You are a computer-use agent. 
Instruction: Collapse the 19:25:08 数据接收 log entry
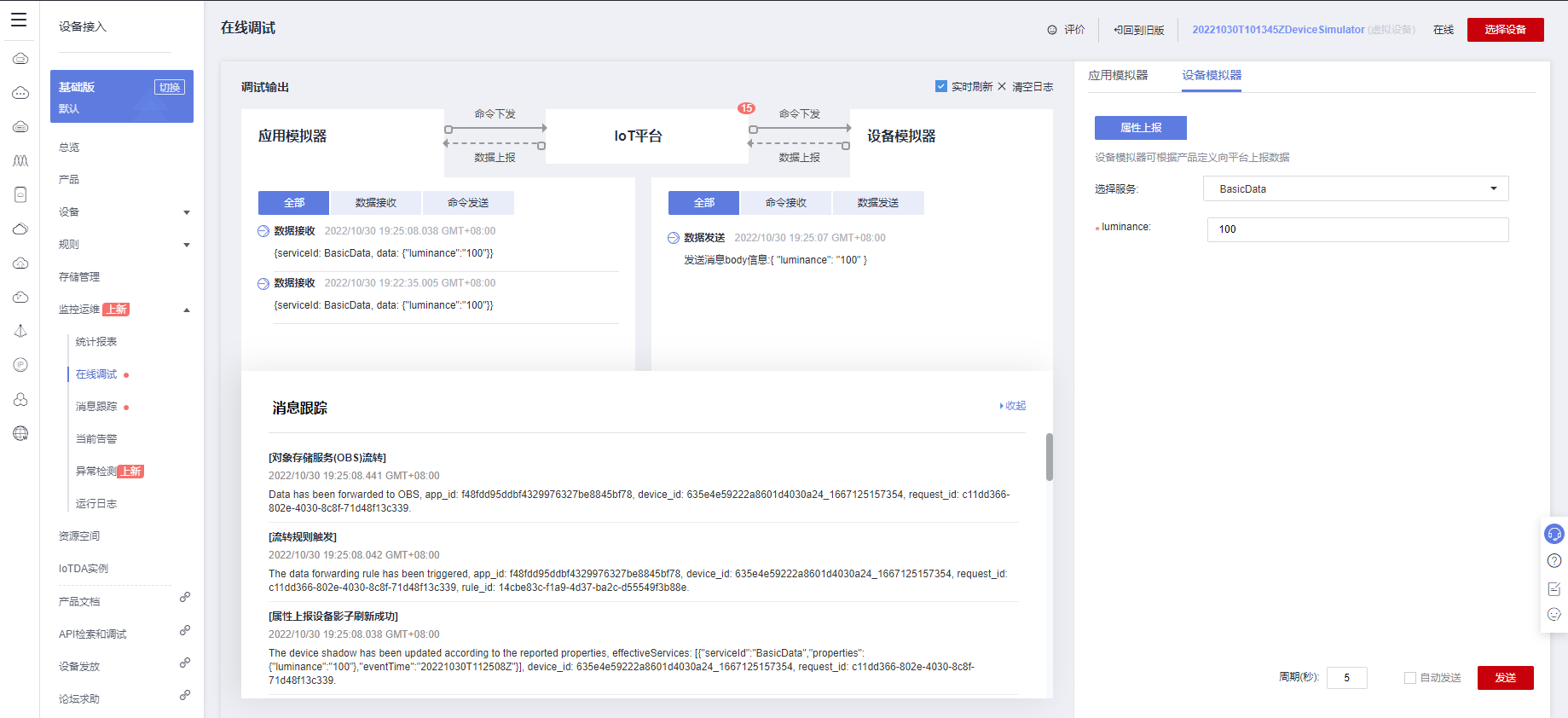pyautogui.click(x=263, y=231)
